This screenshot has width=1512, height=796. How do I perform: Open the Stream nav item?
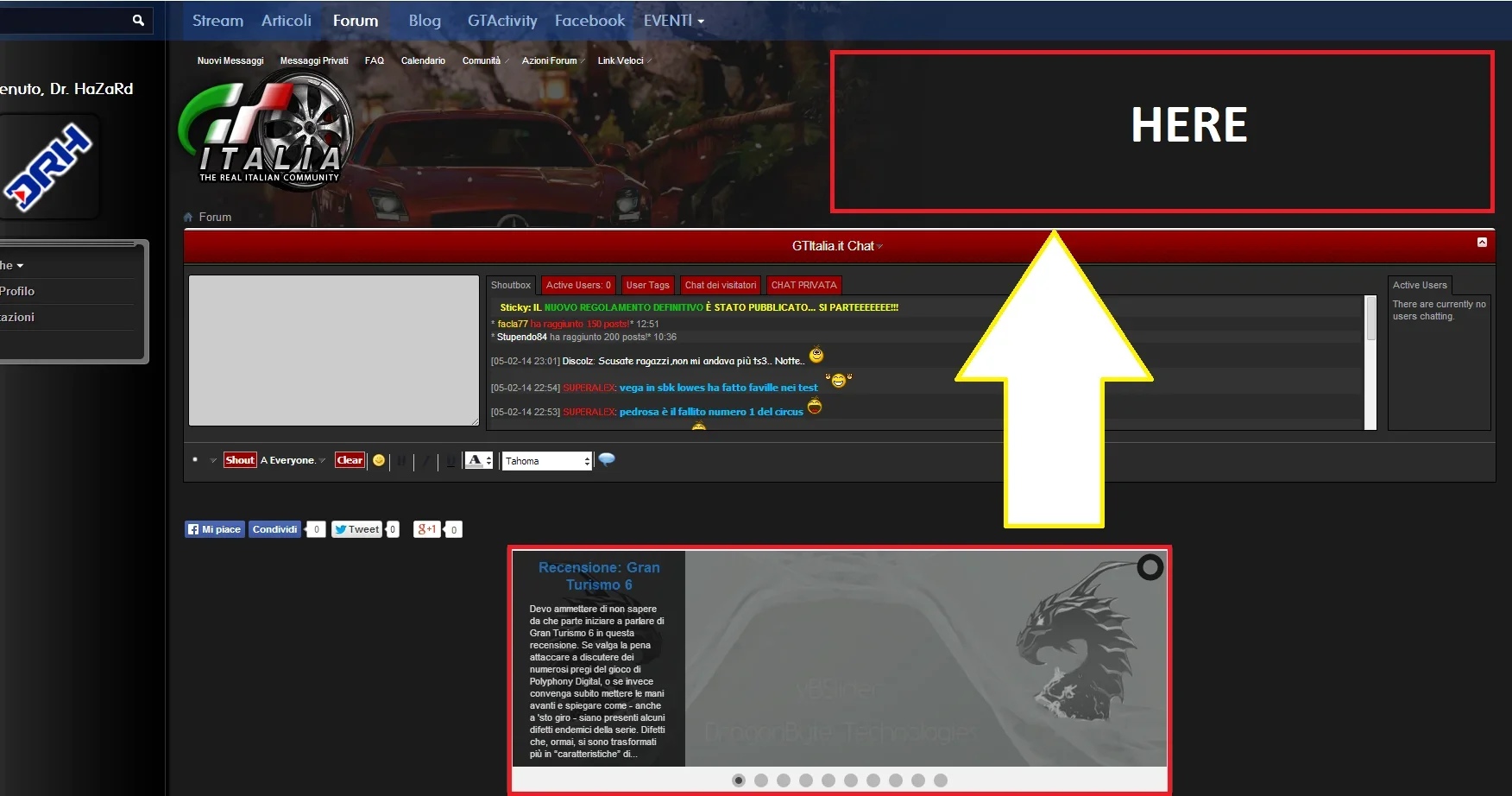(x=217, y=21)
